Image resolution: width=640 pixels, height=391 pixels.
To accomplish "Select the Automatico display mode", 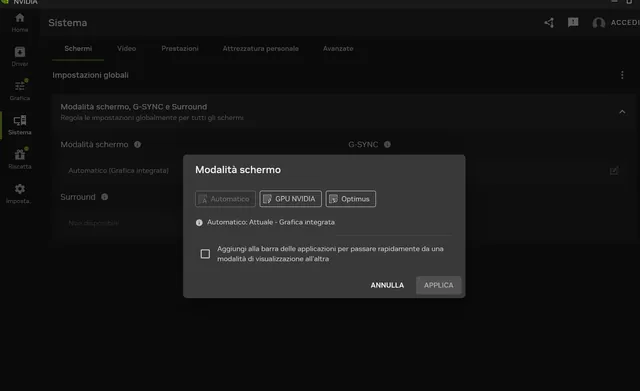I will pos(225,199).
